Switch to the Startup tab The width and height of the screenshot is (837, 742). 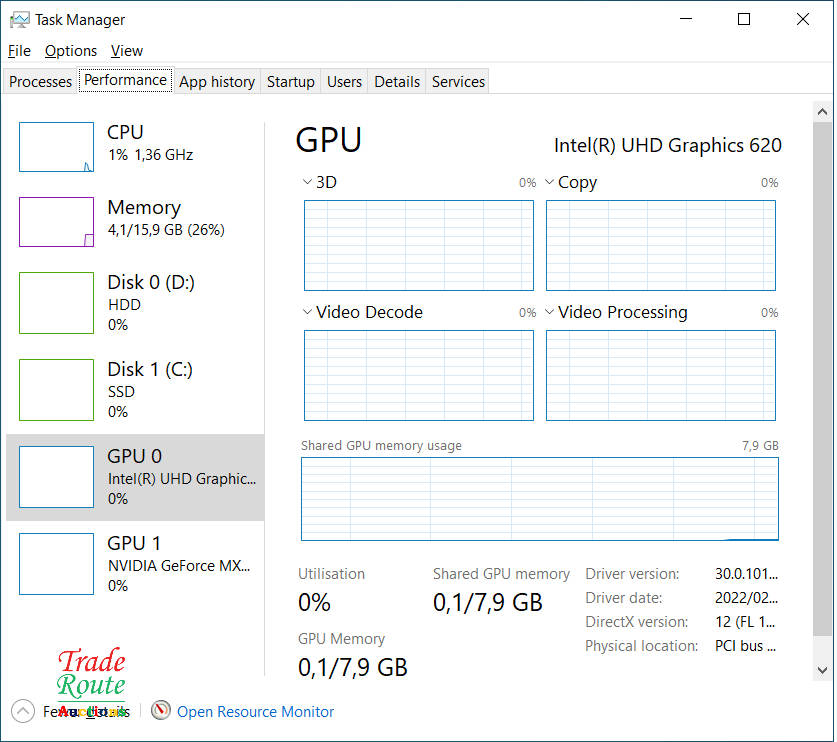[290, 82]
